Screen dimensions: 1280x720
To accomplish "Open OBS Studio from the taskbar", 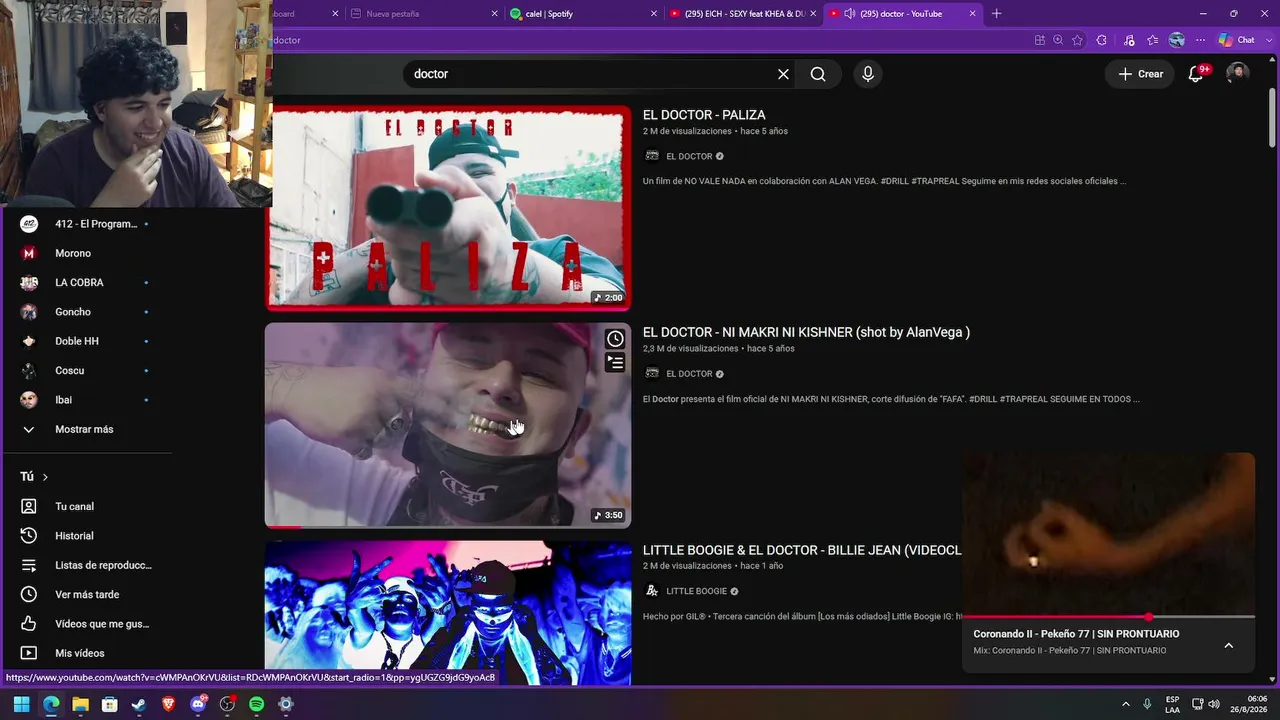I will point(227,704).
